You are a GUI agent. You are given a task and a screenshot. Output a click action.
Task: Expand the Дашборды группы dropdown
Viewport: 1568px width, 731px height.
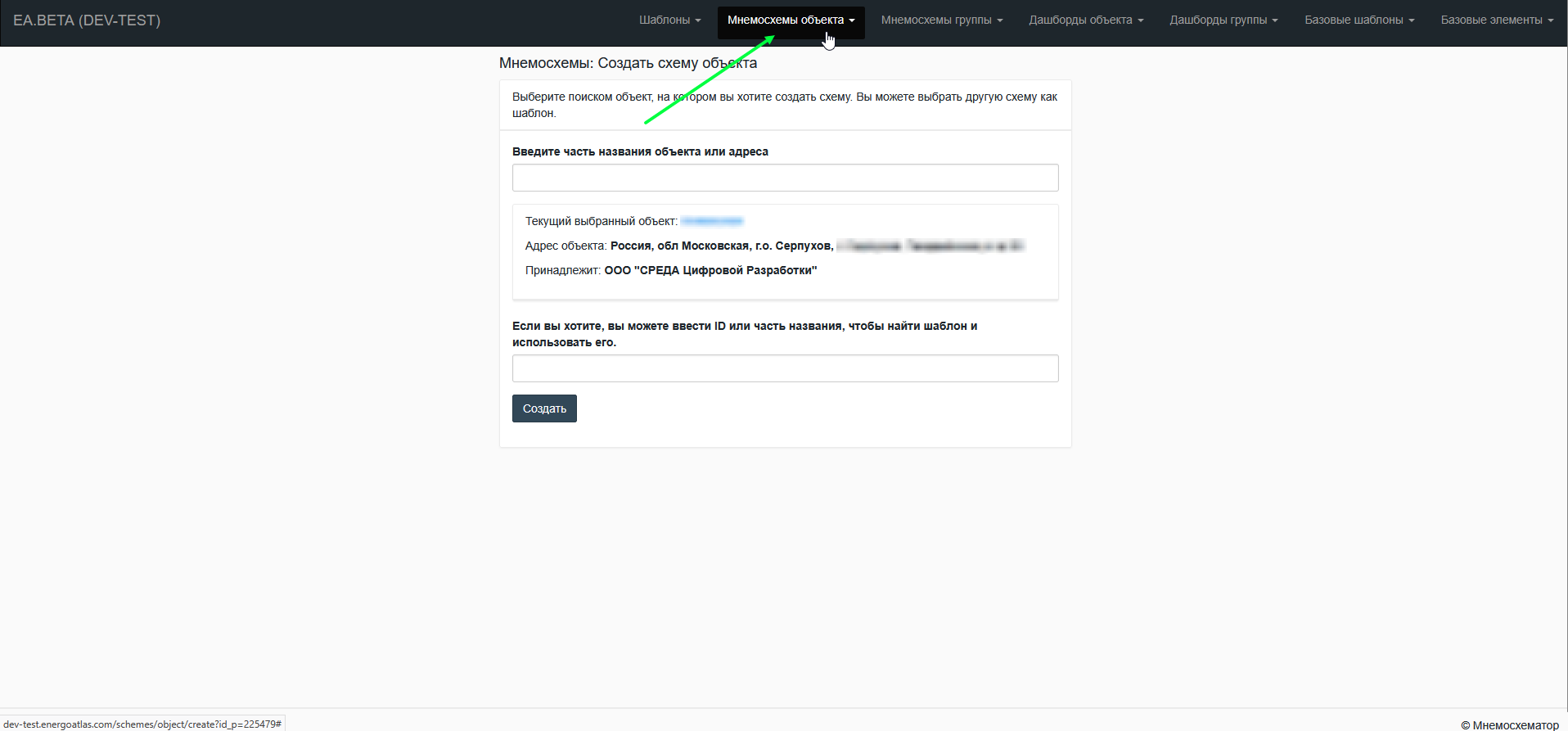pyautogui.click(x=1223, y=20)
